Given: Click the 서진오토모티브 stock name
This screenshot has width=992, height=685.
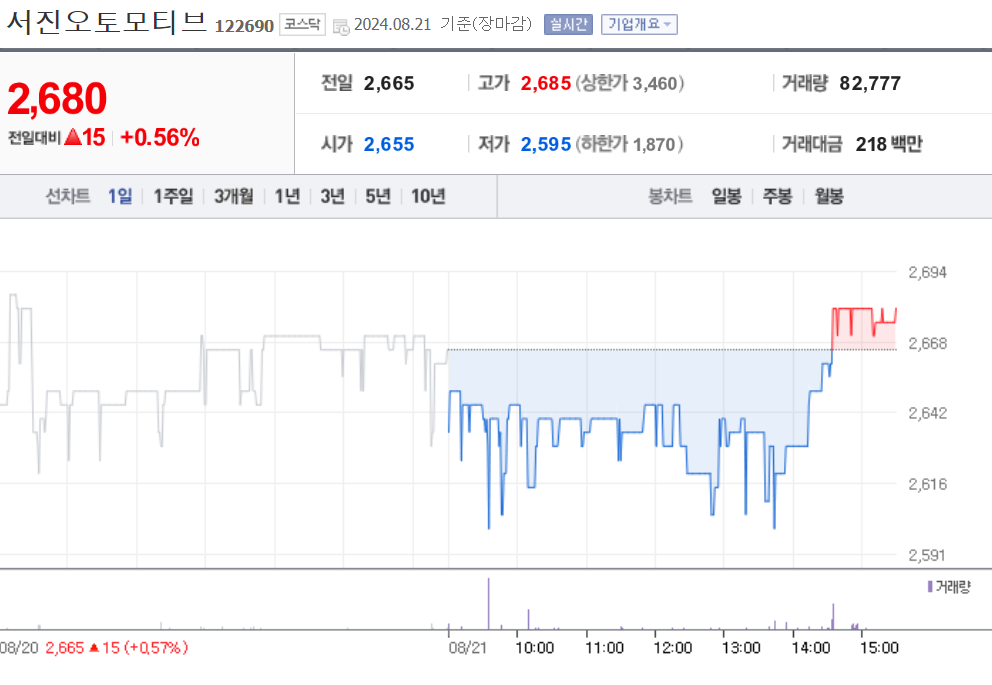Looking at the screenshot, I should [106, 22].
